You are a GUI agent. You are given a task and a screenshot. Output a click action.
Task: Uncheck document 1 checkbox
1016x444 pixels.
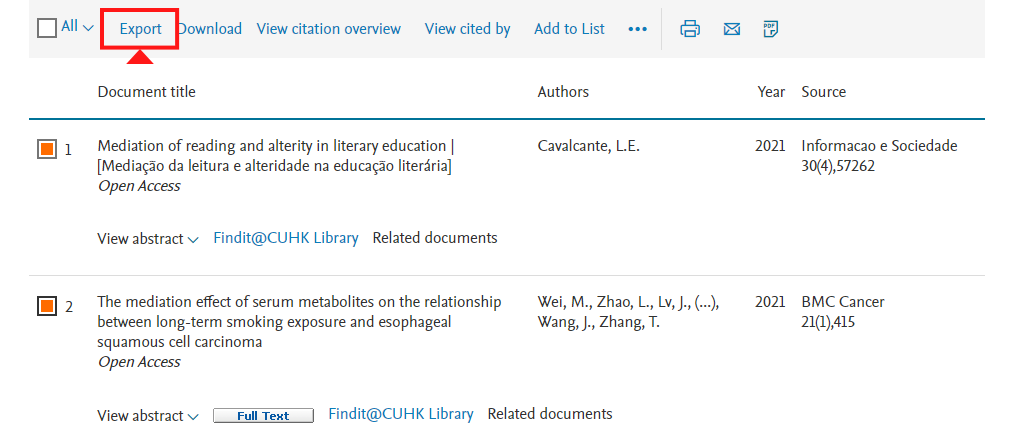click(x=47, y=150)
